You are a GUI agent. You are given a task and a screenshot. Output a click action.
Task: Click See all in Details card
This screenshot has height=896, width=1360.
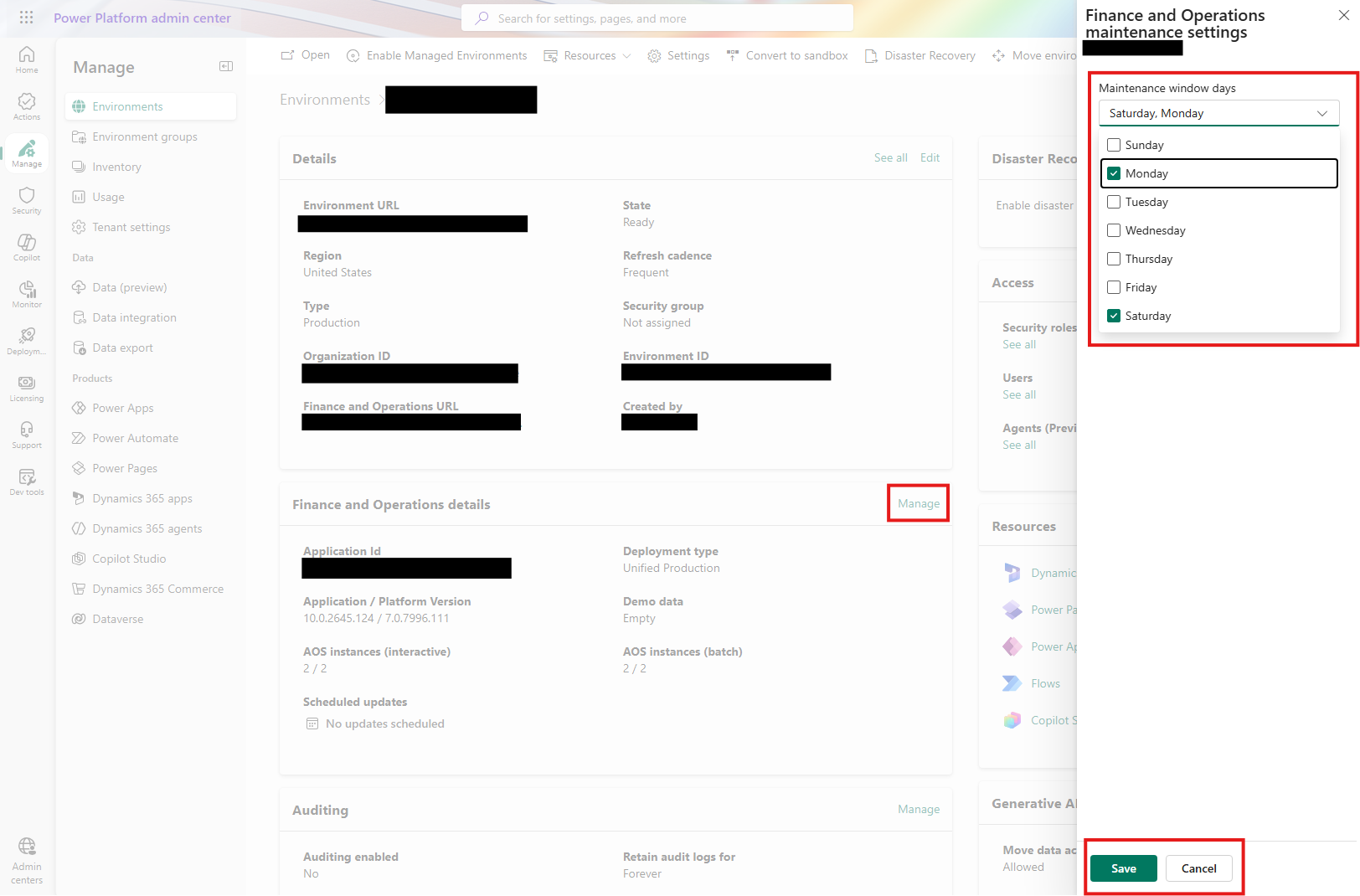click(891, 157)
